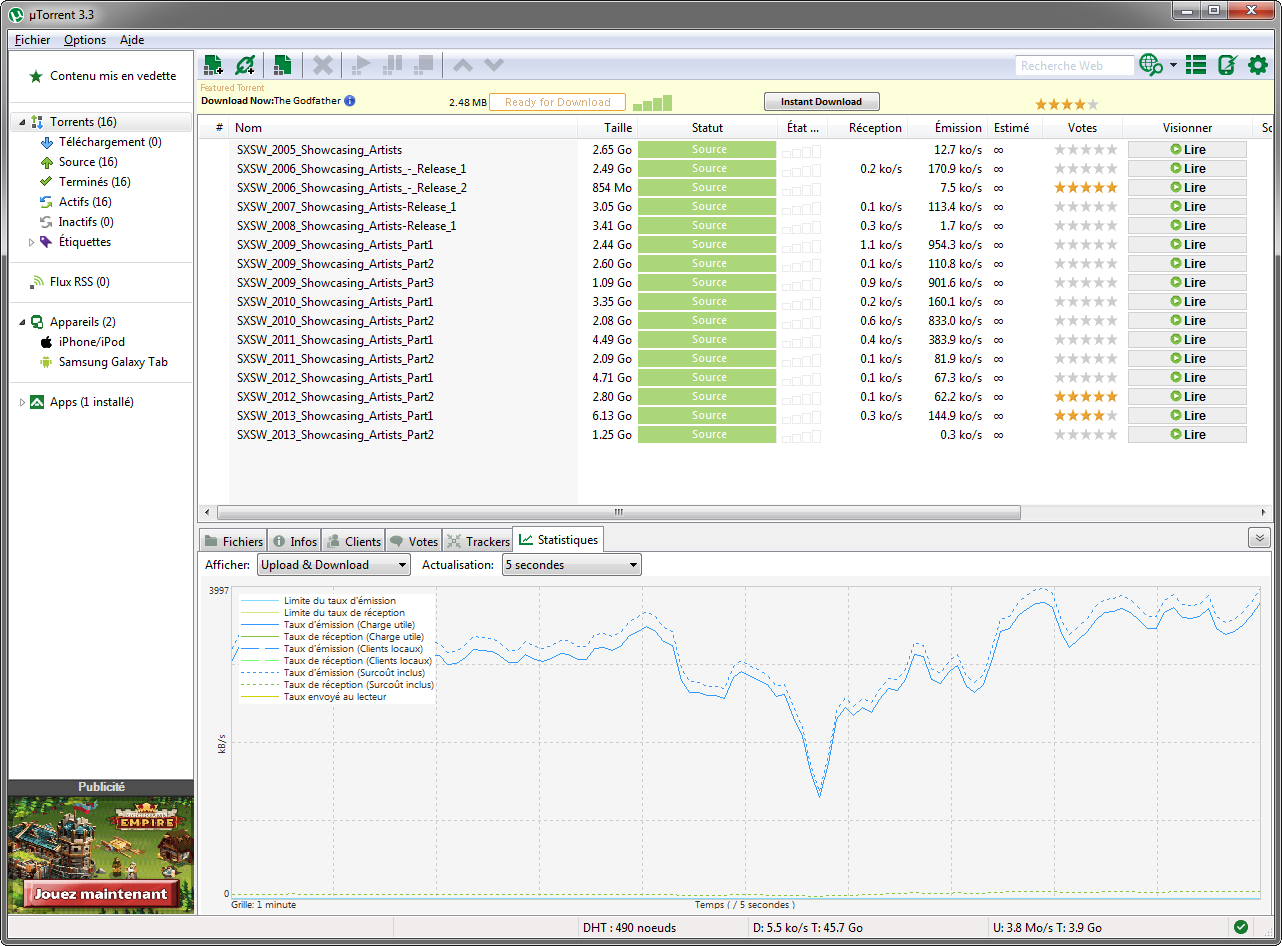This screenshot has height=946, width=1282.
Task: Click the rating stars of SXSW_2012_Showcasing_Artists_Part2
Action: pos(1086,397)
